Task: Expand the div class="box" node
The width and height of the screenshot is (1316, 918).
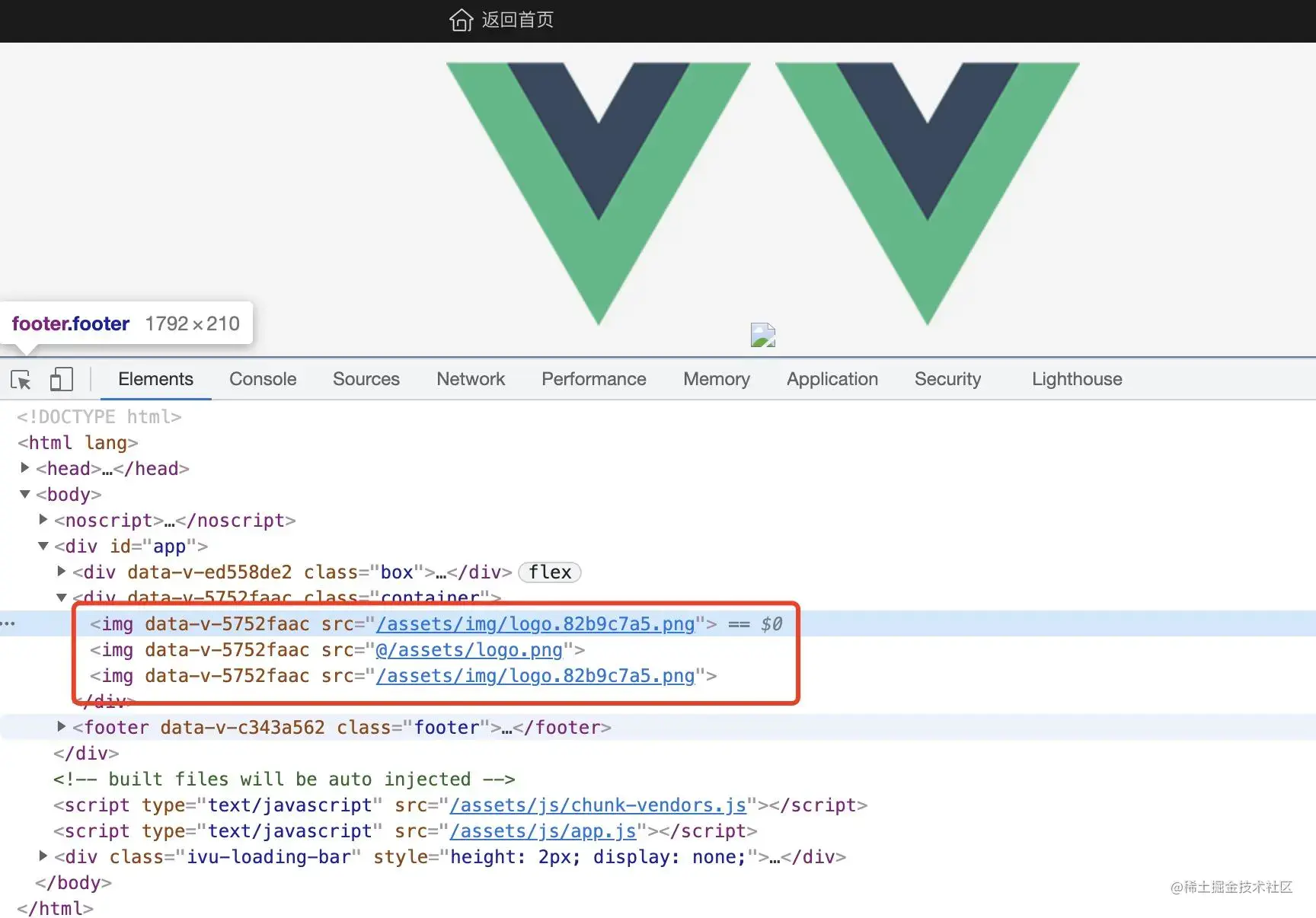Action: point(62,571)
